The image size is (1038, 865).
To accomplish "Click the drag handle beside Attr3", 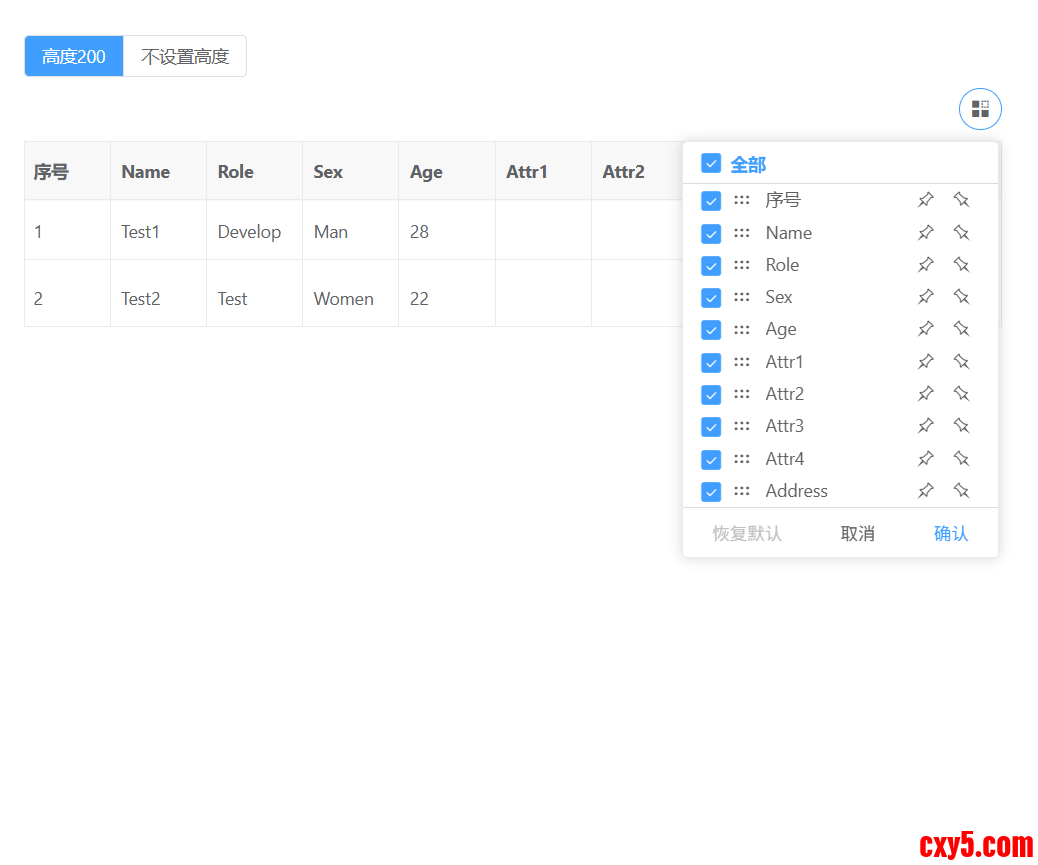I will pyautogui.click(x=741, y=426).
